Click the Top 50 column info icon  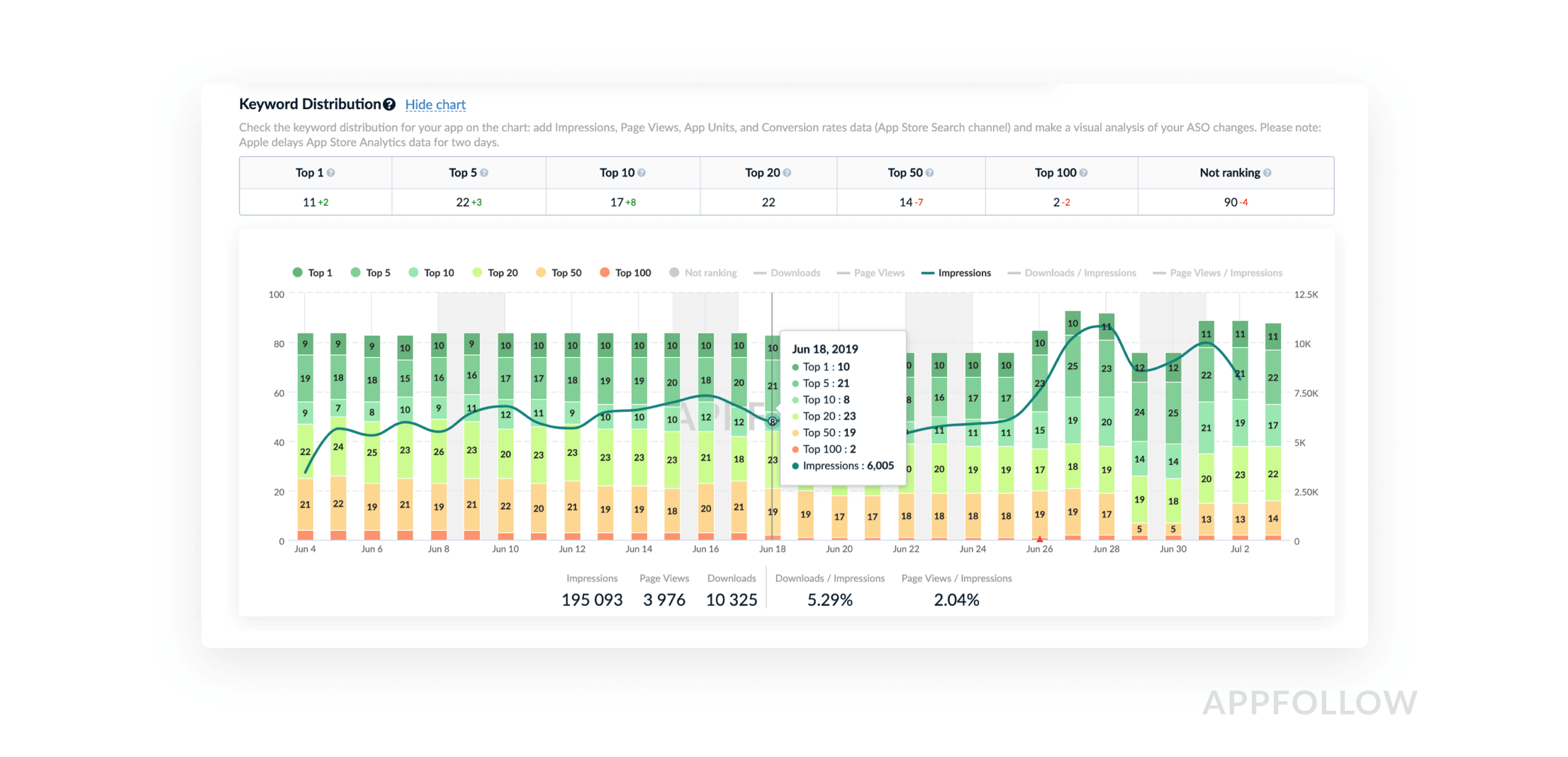929,173
